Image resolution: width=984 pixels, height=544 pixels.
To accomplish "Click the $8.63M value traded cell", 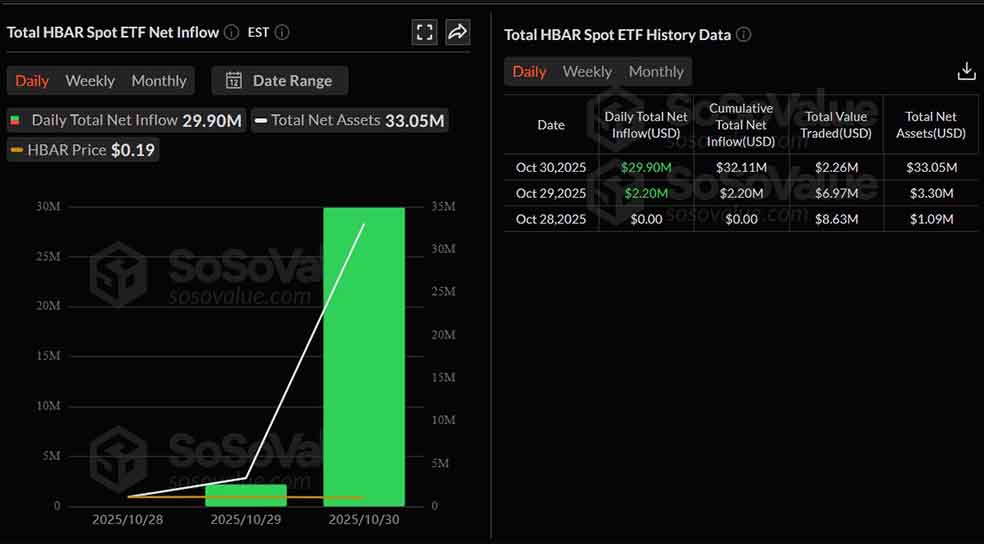I will point(836,219).
